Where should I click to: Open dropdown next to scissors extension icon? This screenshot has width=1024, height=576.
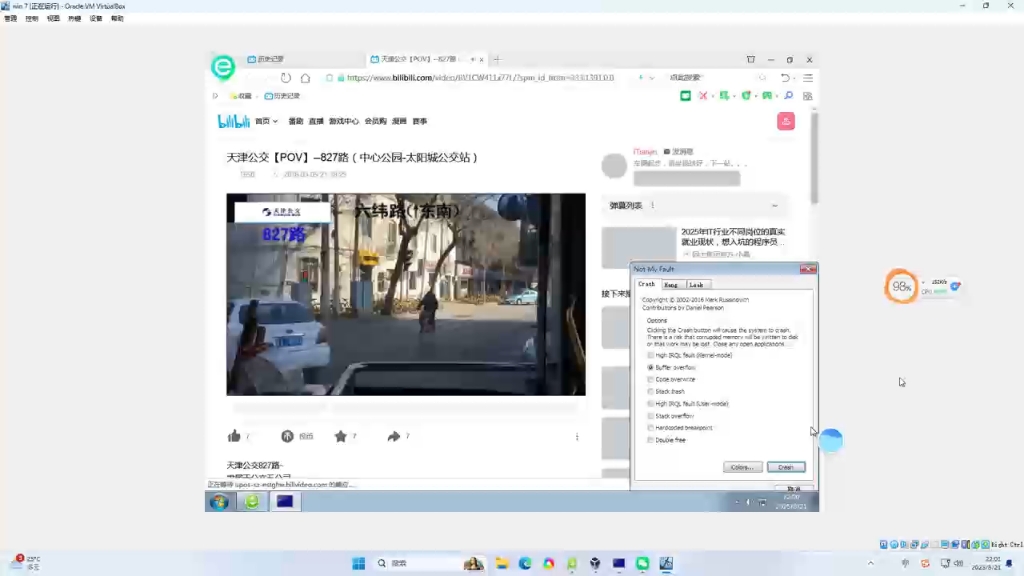tap(712, 97)
